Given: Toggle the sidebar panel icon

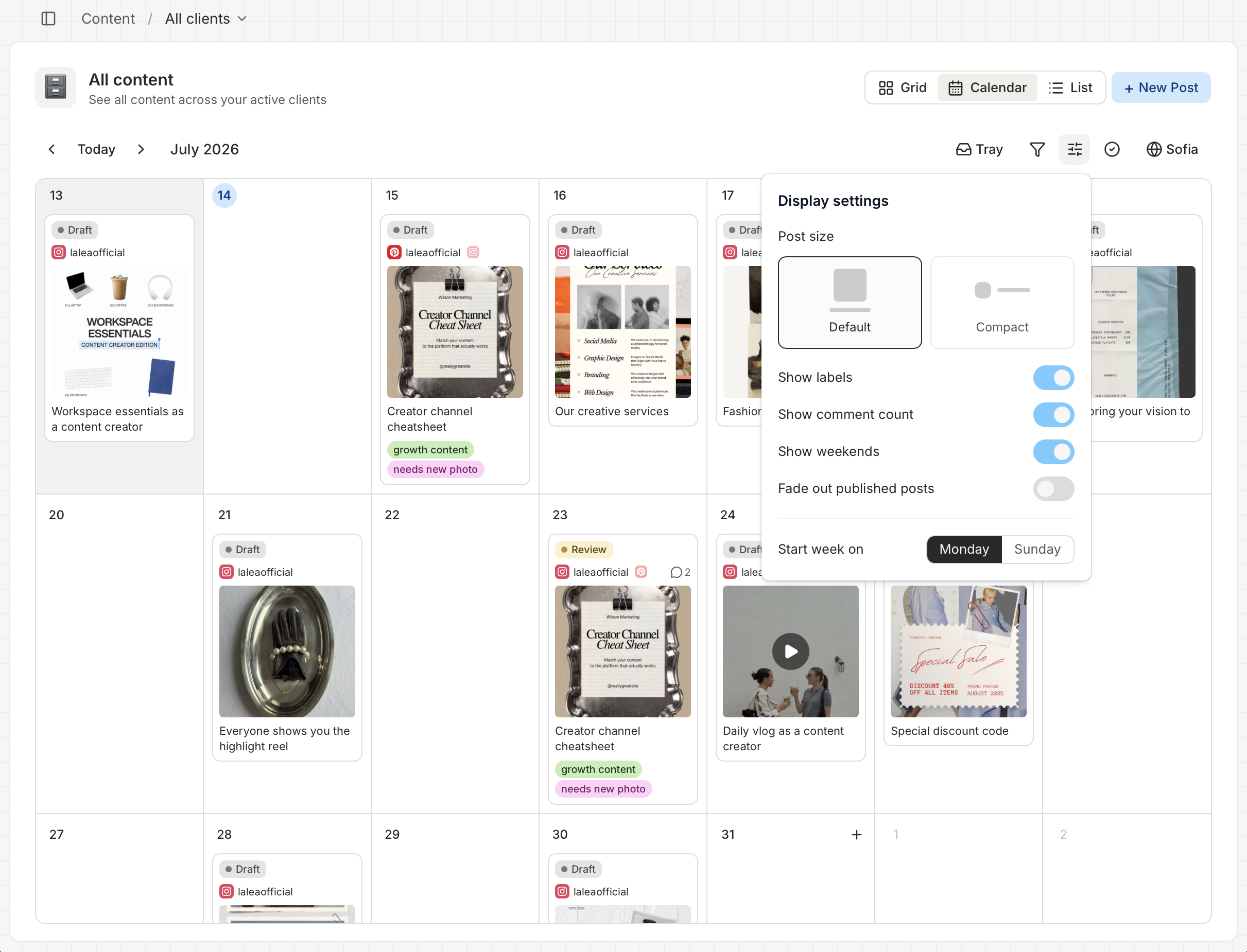Looking at the screenshot, I should pos(49,19).
